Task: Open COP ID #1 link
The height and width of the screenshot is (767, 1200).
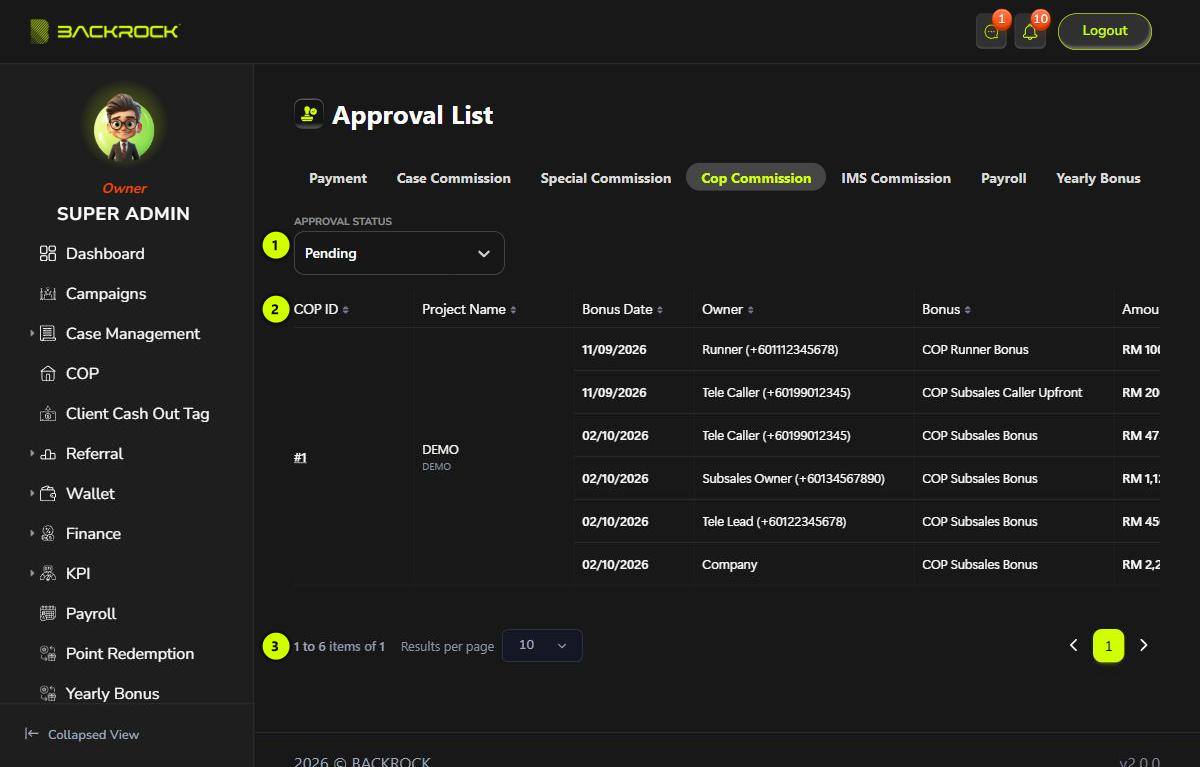Action: coord(300,457)
